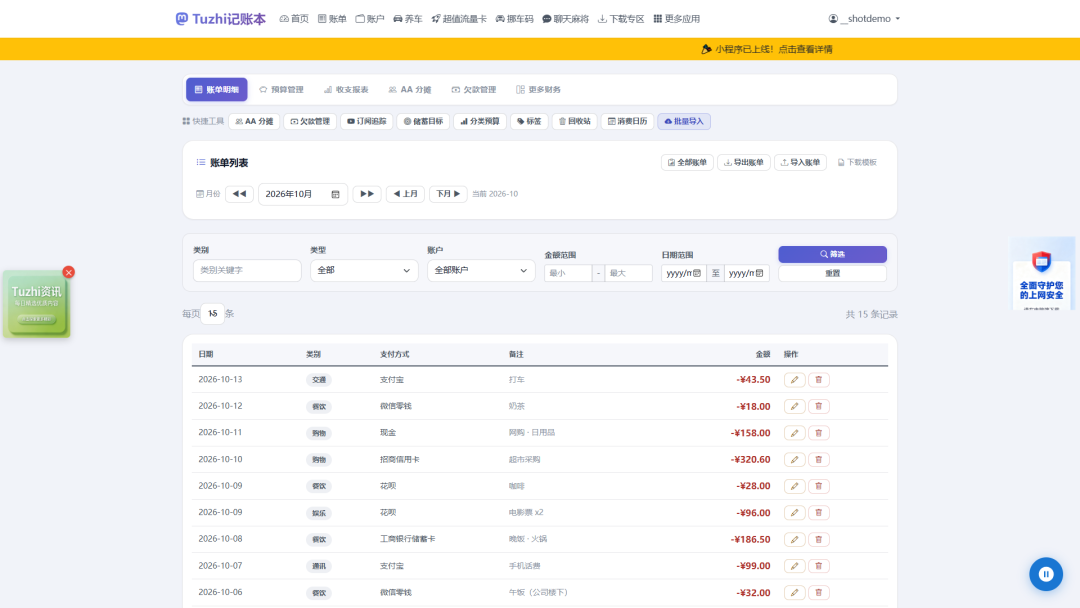This screenshot has width=1080, height=608.
Task: Click the 上月 button
Action: tap(405, 194)
